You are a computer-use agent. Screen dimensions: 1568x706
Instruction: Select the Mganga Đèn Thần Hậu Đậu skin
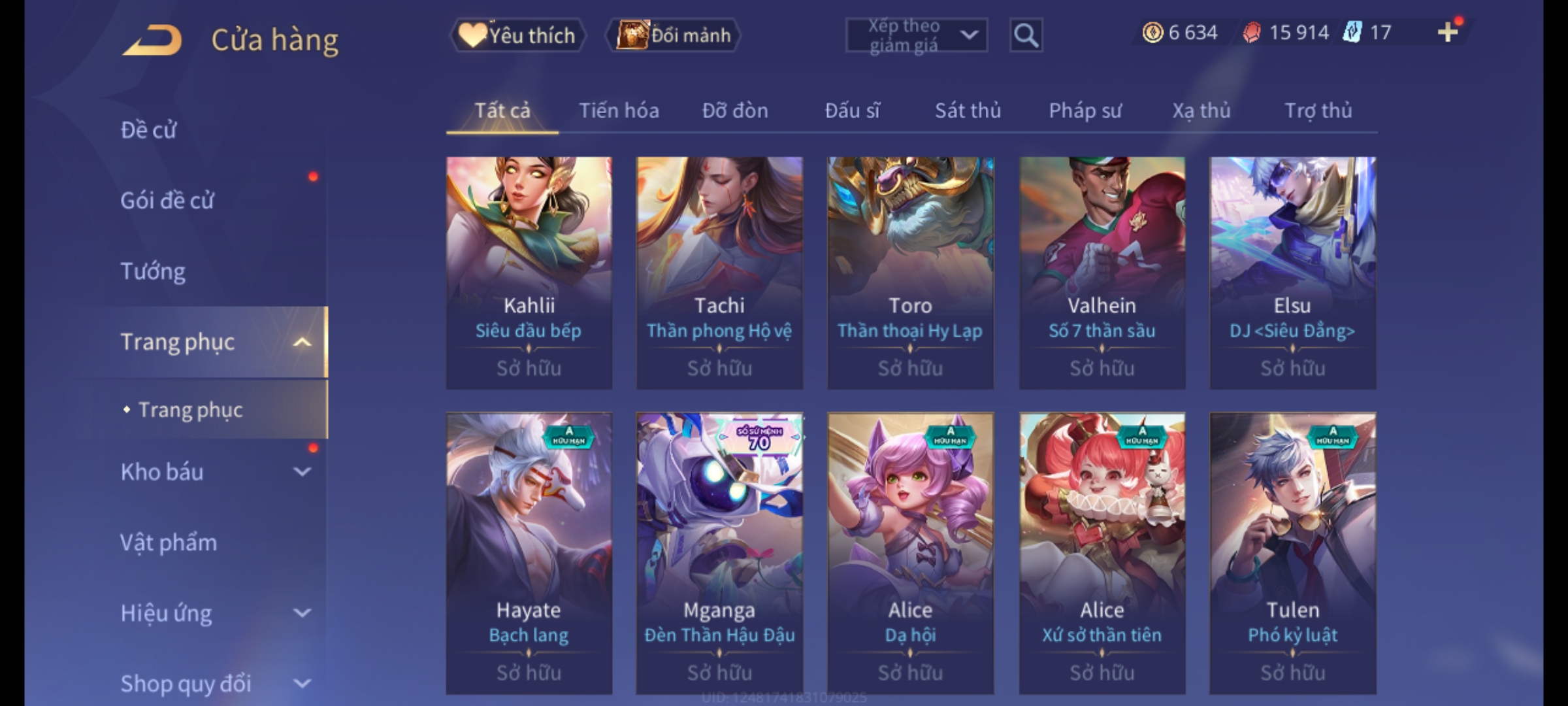[719, 553]
